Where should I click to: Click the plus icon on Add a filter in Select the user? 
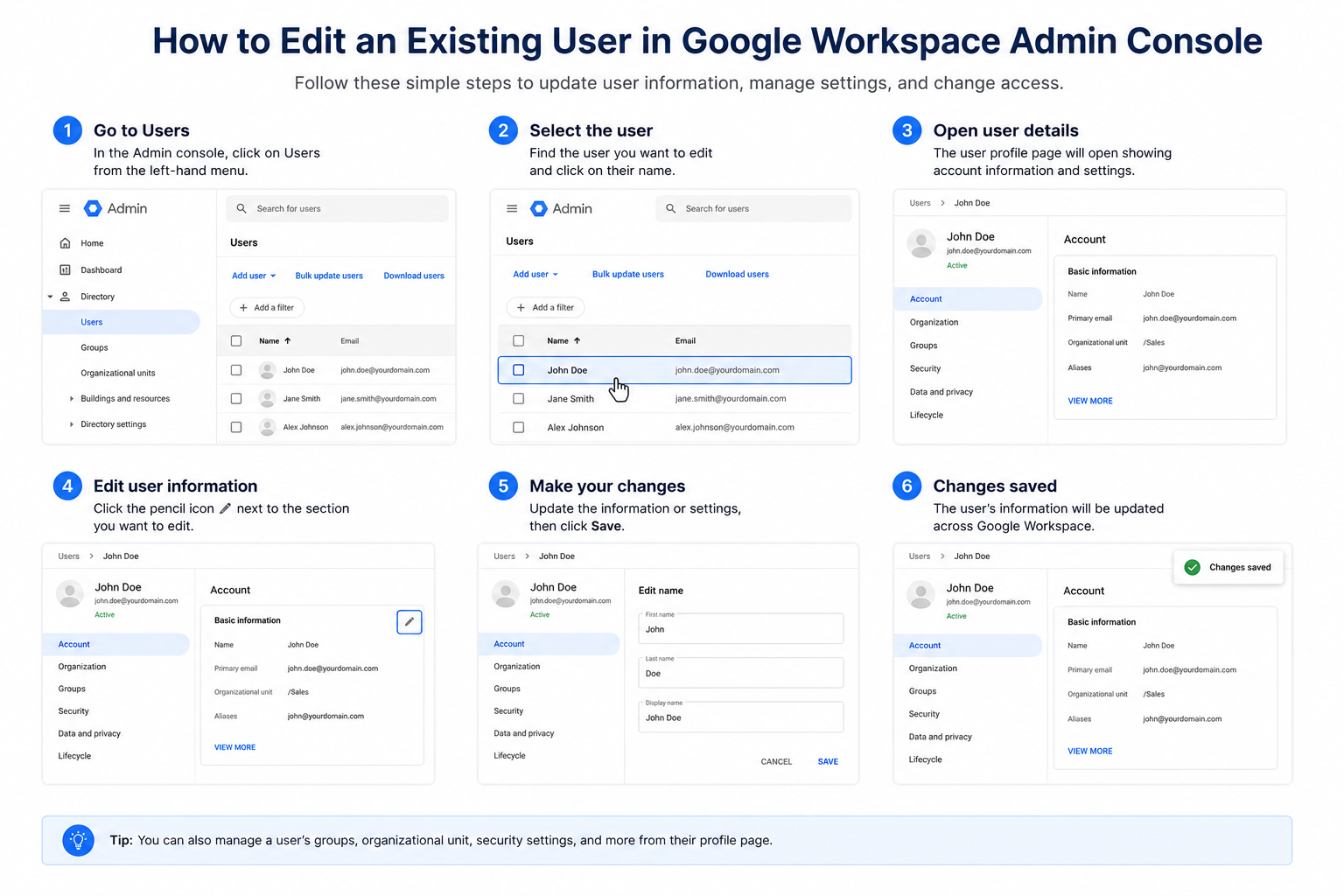521,307
